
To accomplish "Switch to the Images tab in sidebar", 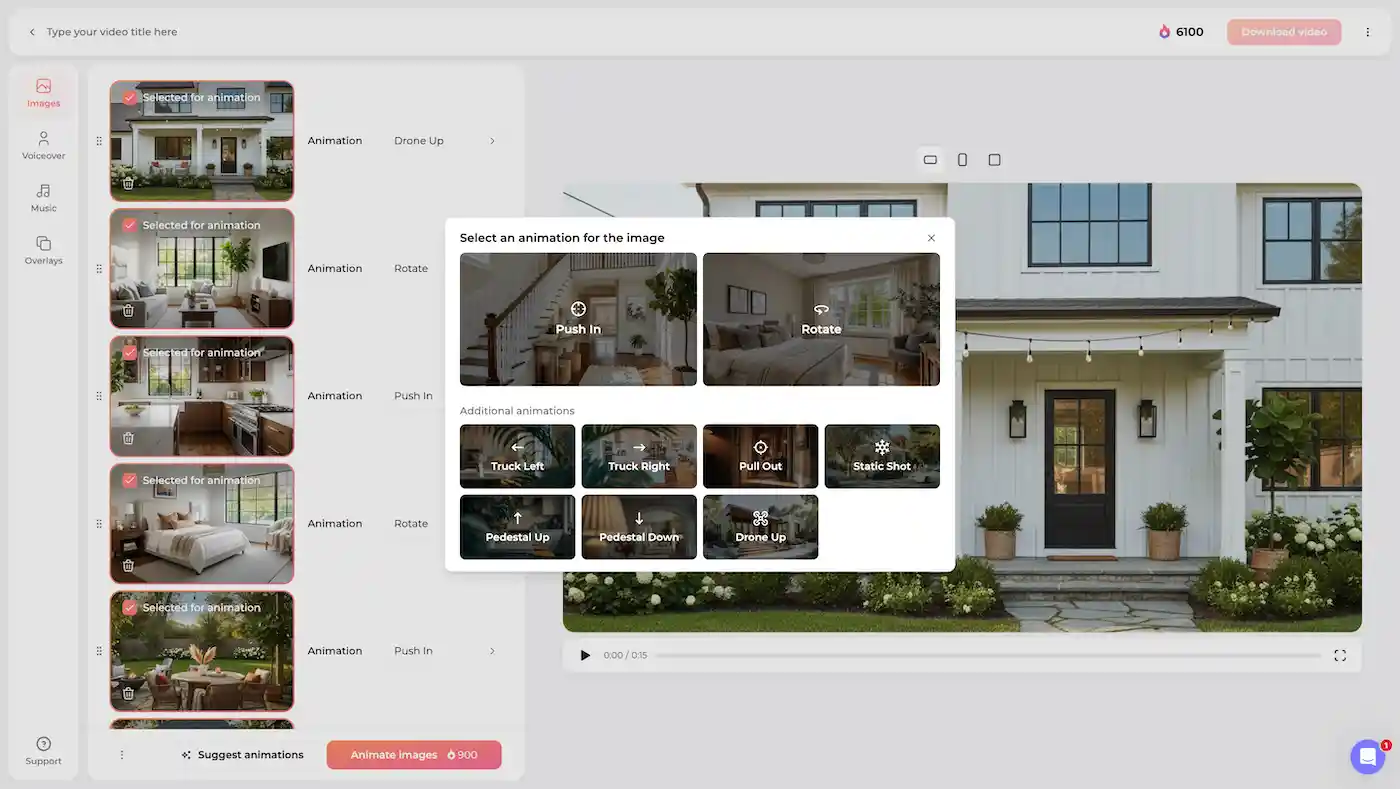I will (x=43, y=94).
